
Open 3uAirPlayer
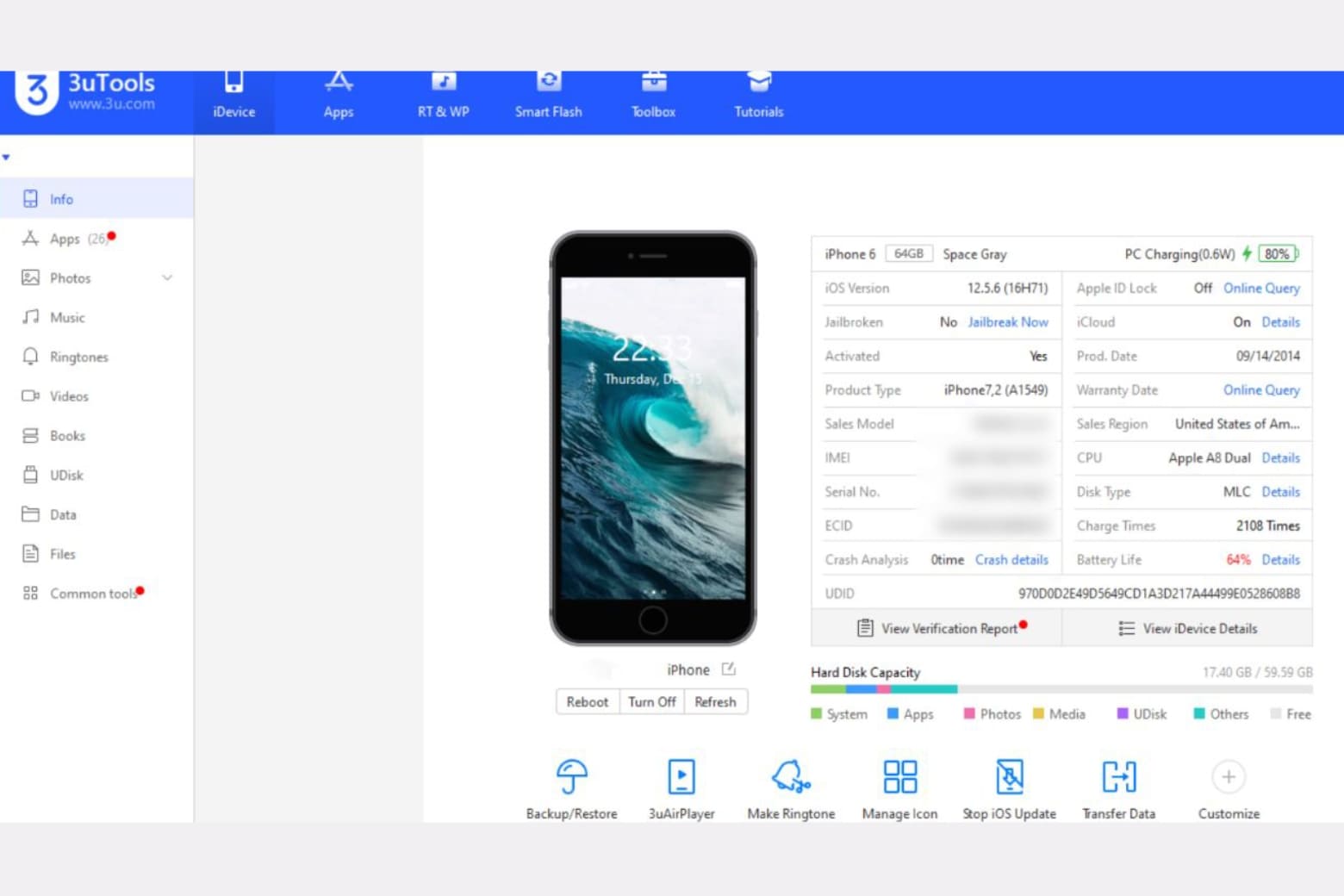coord(681,786)
